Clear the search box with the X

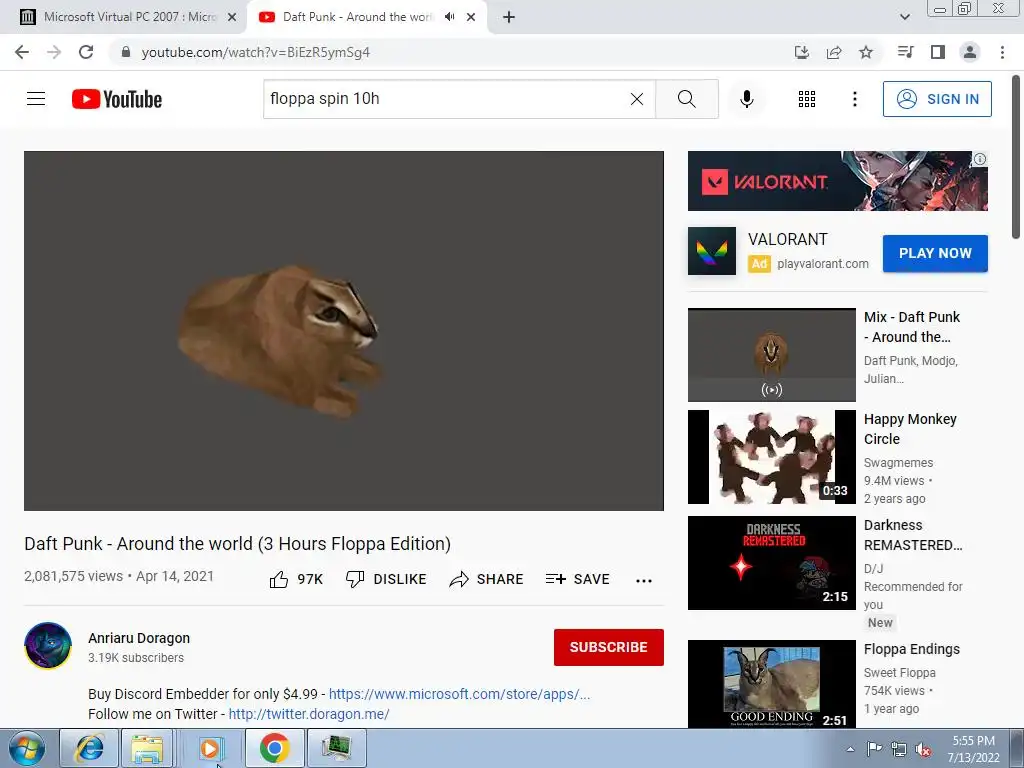637,99
